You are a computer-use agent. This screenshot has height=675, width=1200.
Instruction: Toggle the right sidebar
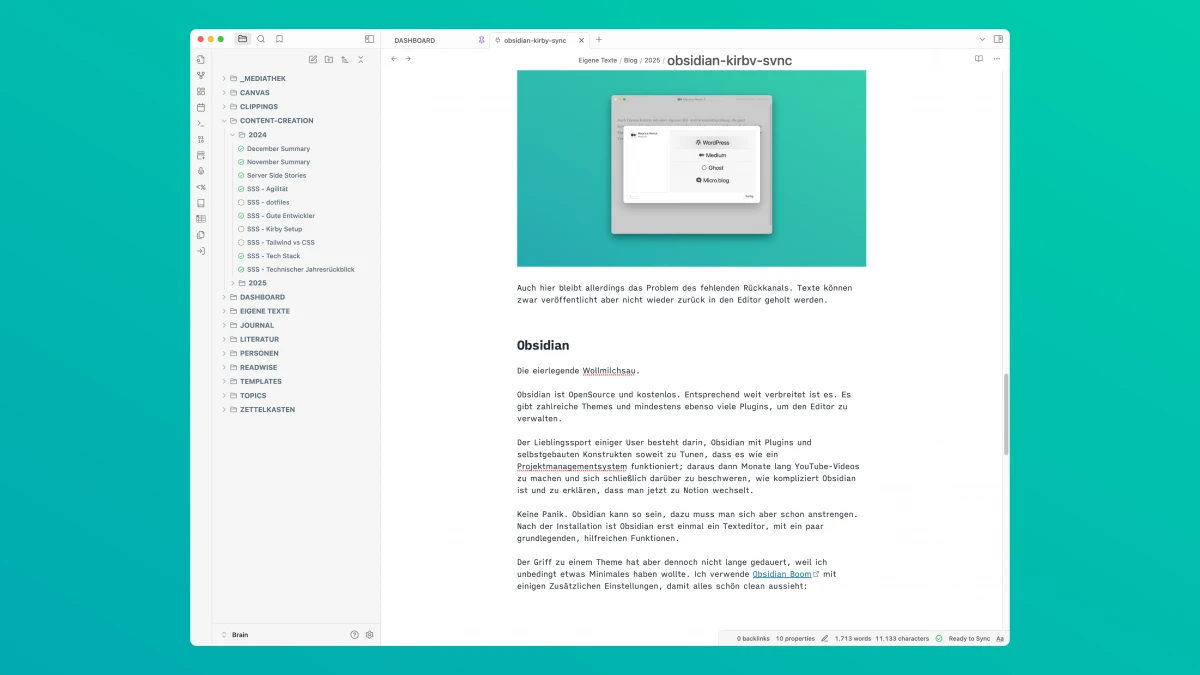click(x=998, y=39)
